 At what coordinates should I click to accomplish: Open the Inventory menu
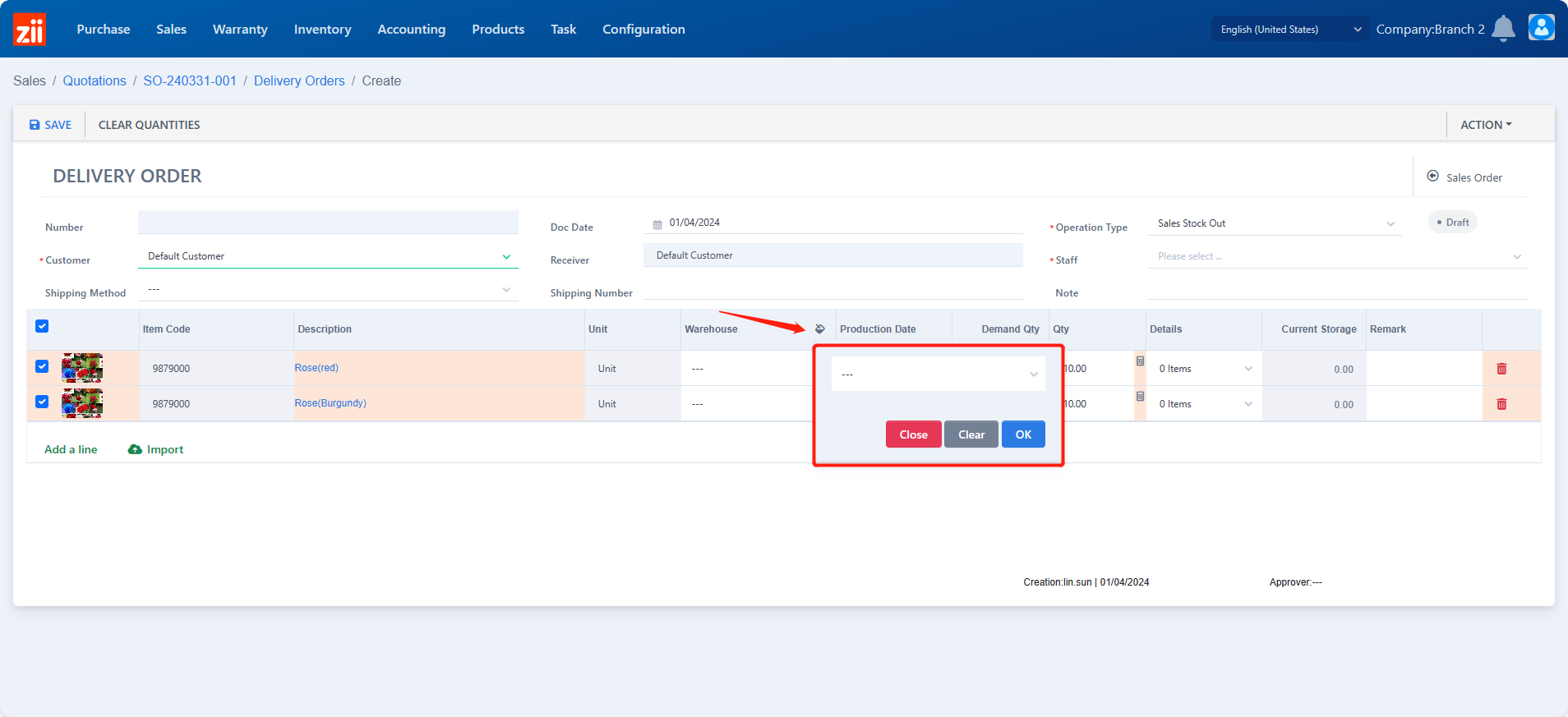pyautogui.click(x=323, y=29)
